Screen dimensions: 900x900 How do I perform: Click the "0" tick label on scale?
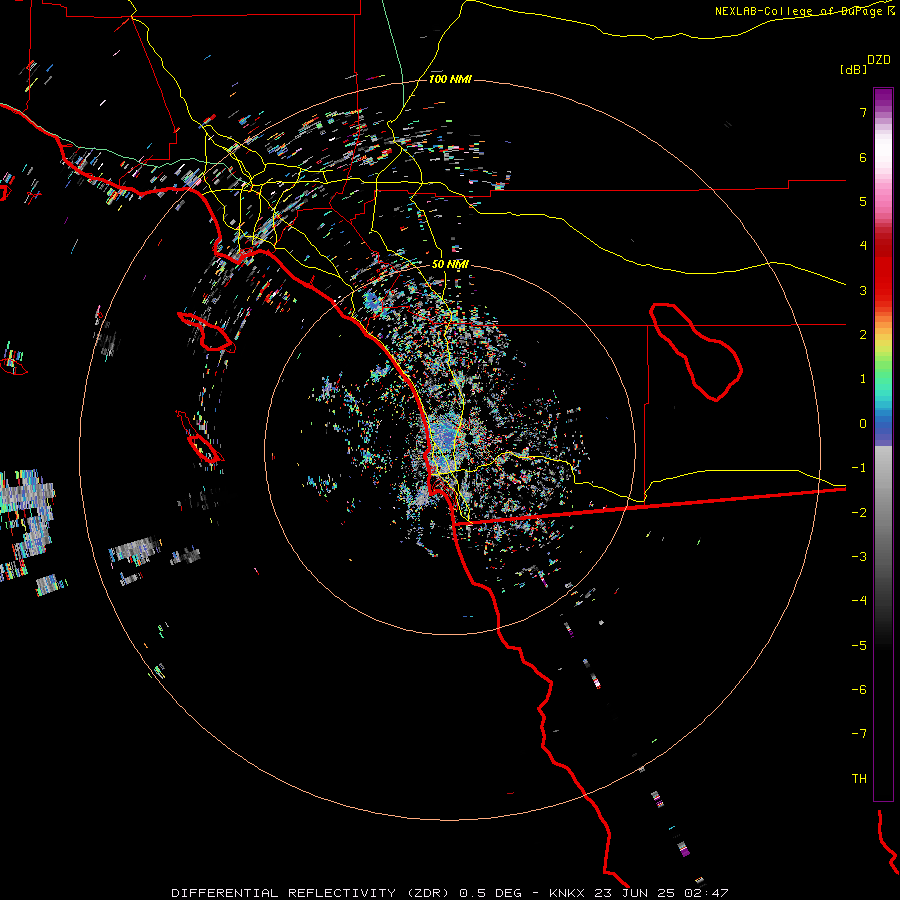tap(863, 424)
